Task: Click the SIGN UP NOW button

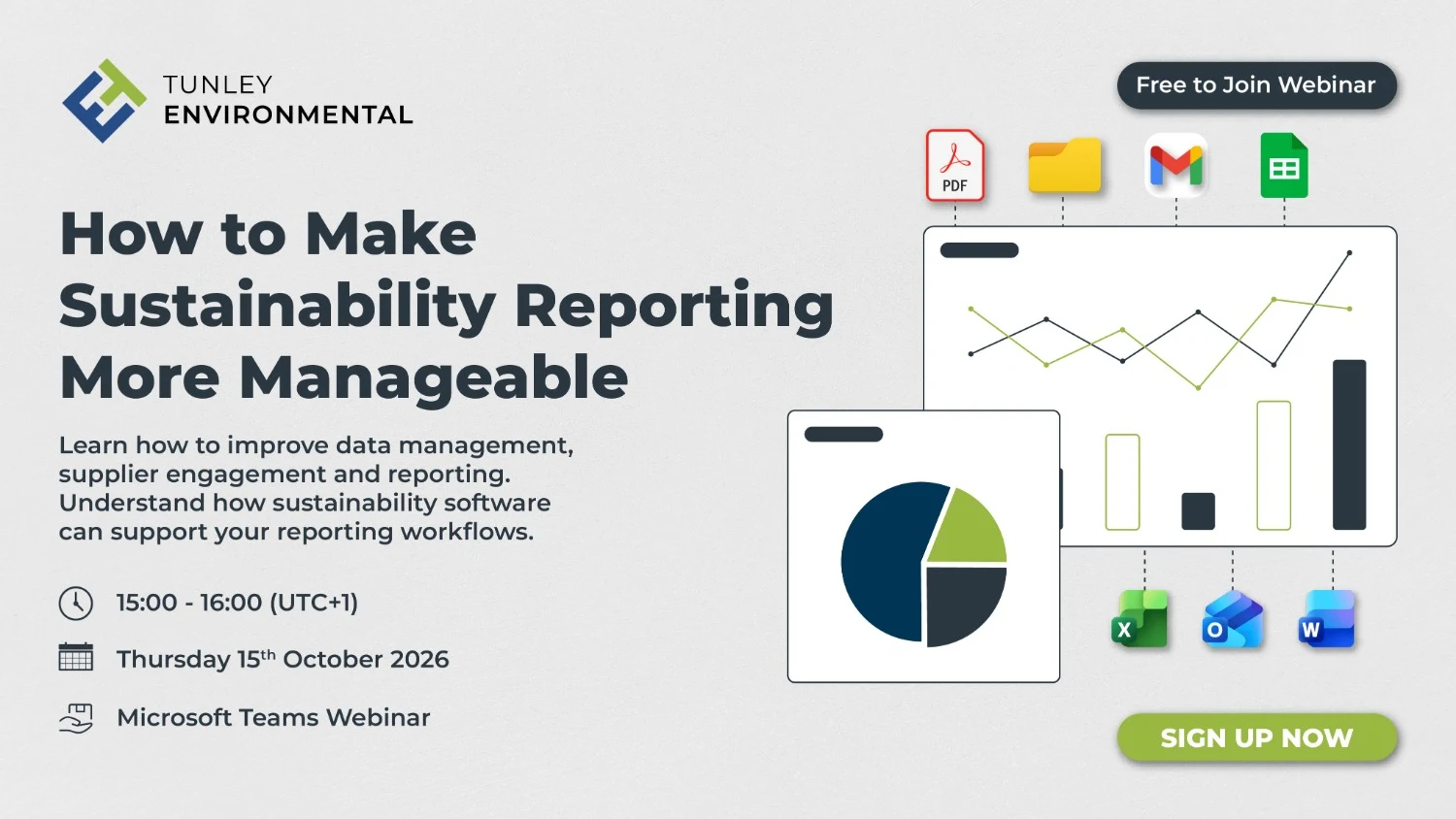Action: tap(1257, 738)
